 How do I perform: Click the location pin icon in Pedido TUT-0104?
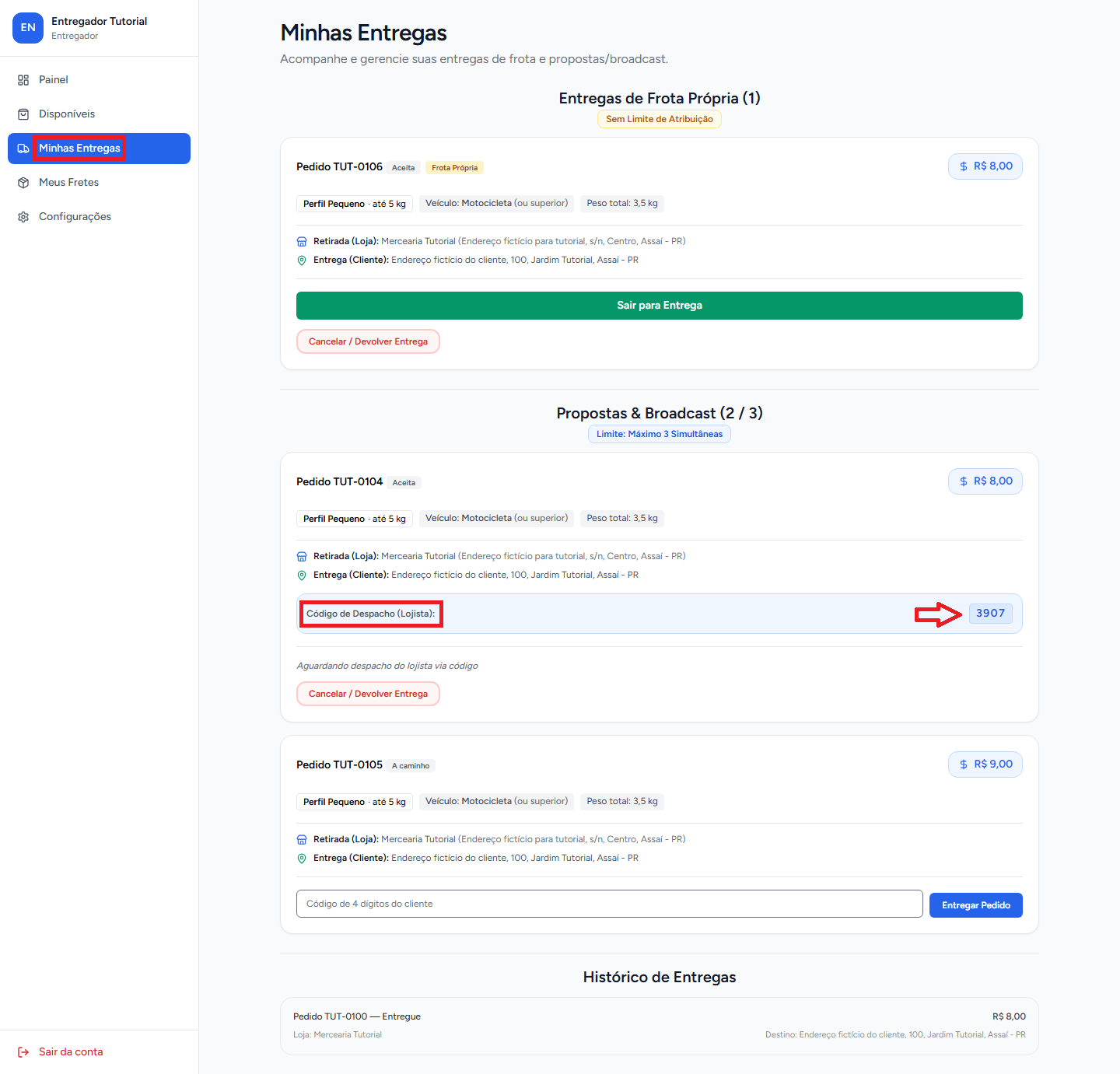point(302,575)
